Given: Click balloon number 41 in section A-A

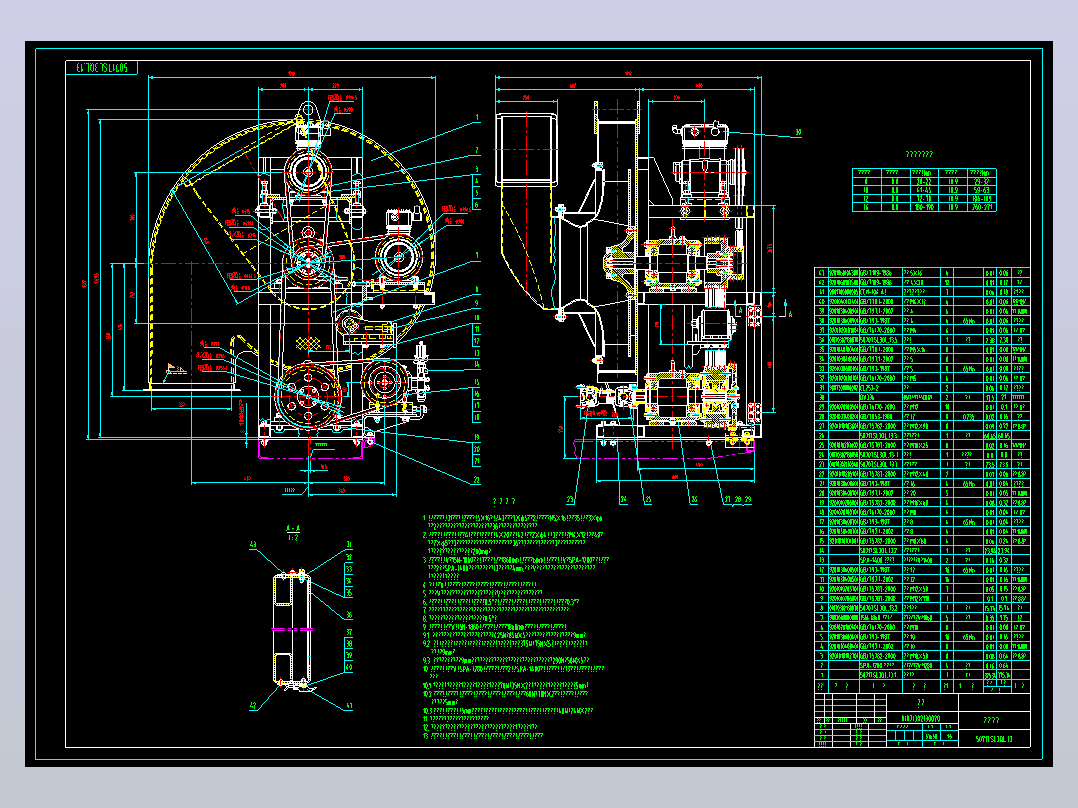Looking at the screenshot, I should tap(349, 706).
